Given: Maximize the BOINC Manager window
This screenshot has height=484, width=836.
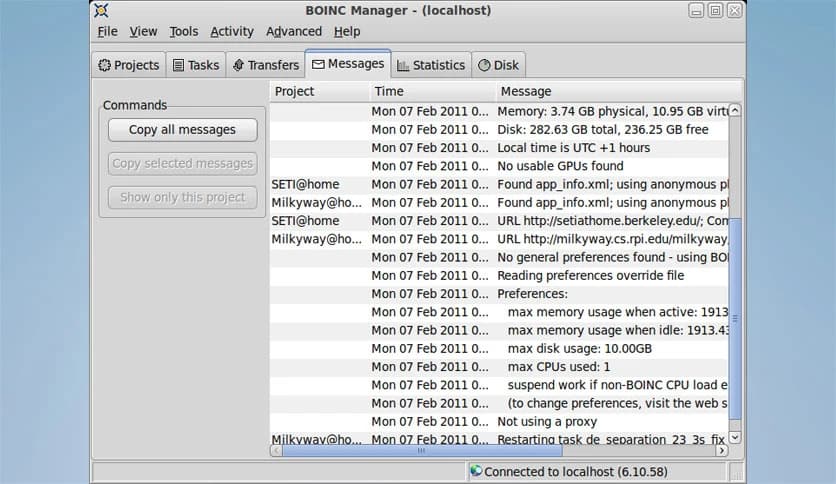Looking at the screenshot, I should (716, 11).
